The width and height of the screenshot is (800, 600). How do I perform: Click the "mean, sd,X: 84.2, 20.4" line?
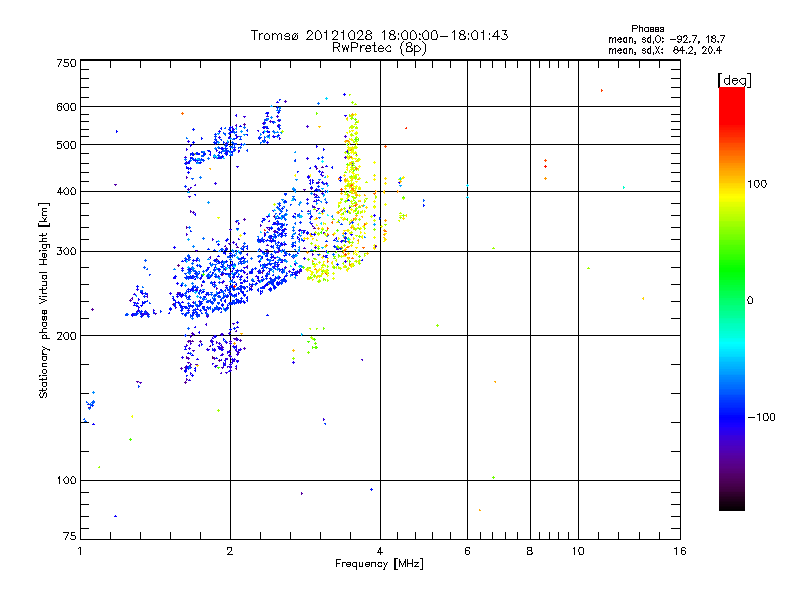tap(665, 50)
